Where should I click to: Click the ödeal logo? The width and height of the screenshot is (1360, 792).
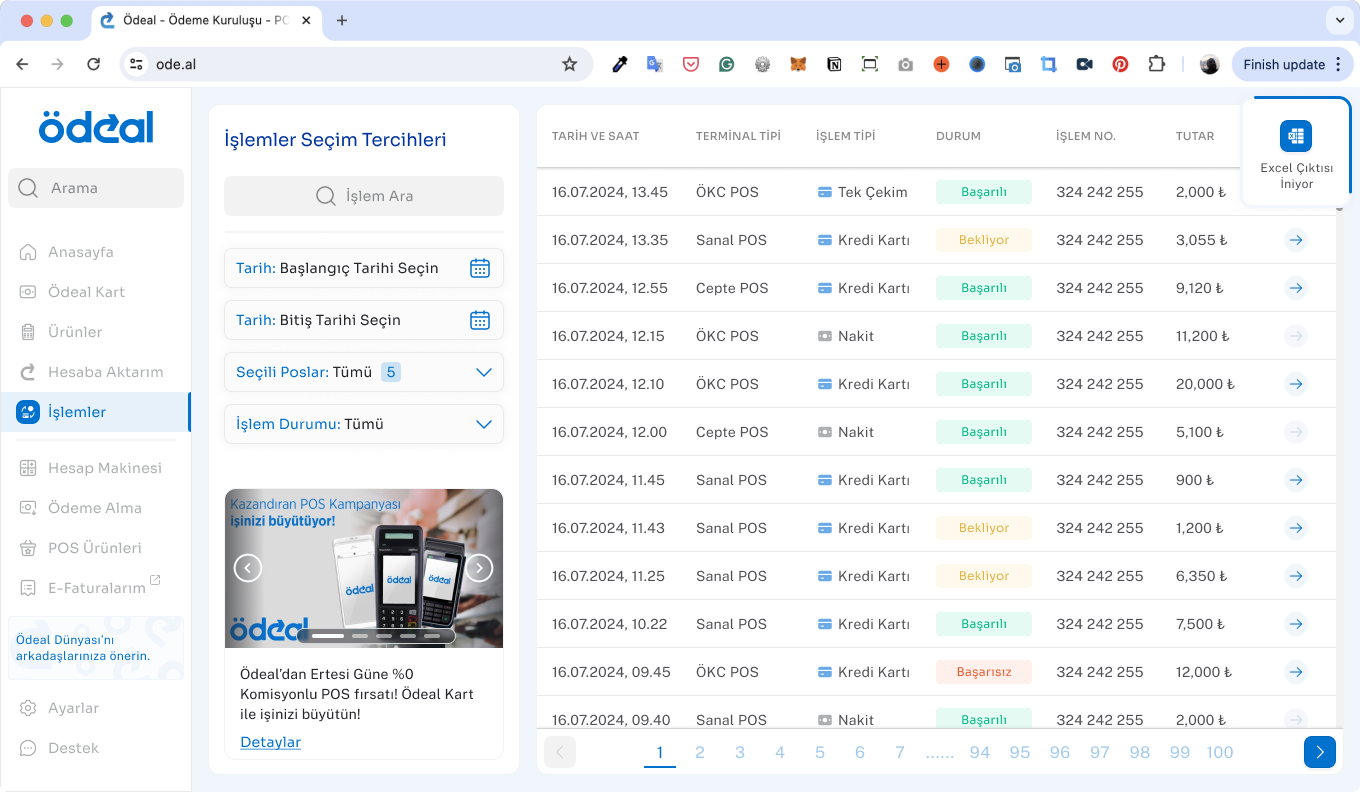click(x=96, y=127)
